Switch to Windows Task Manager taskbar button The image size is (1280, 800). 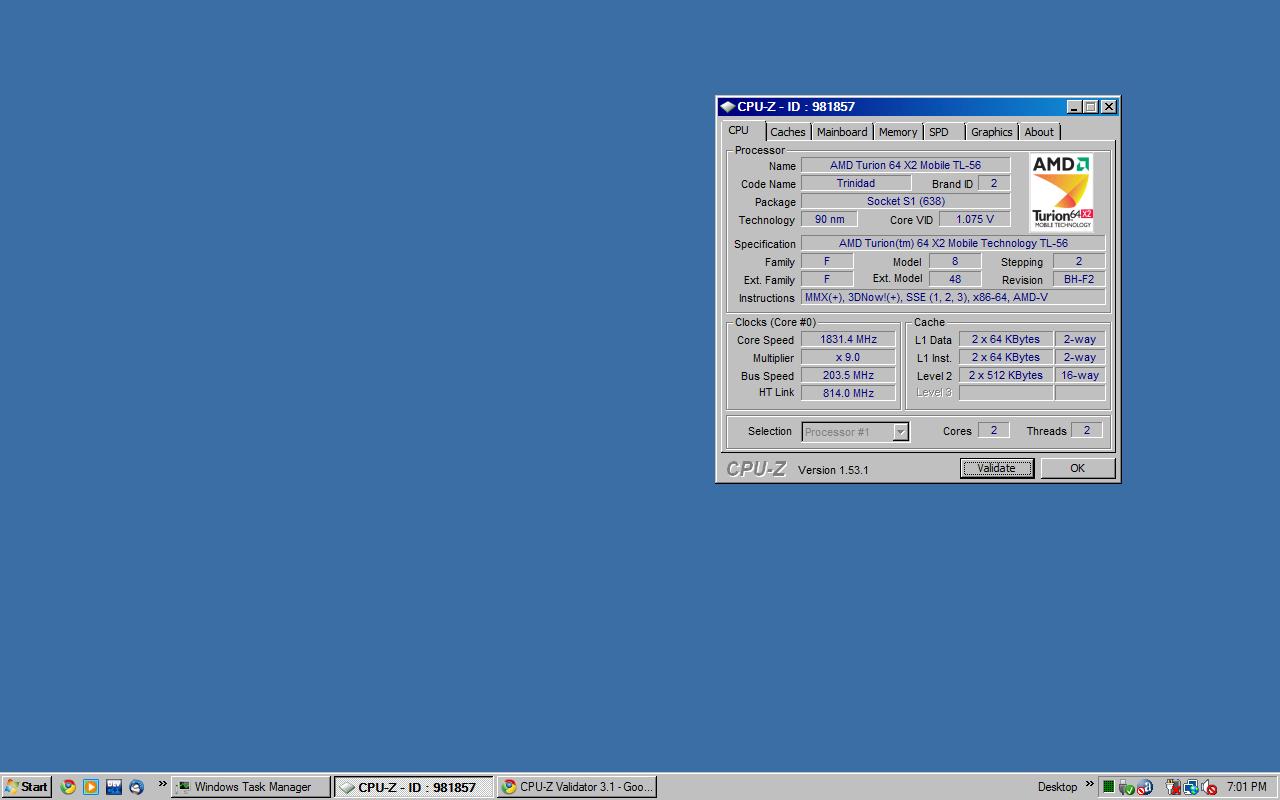point(251,787)
